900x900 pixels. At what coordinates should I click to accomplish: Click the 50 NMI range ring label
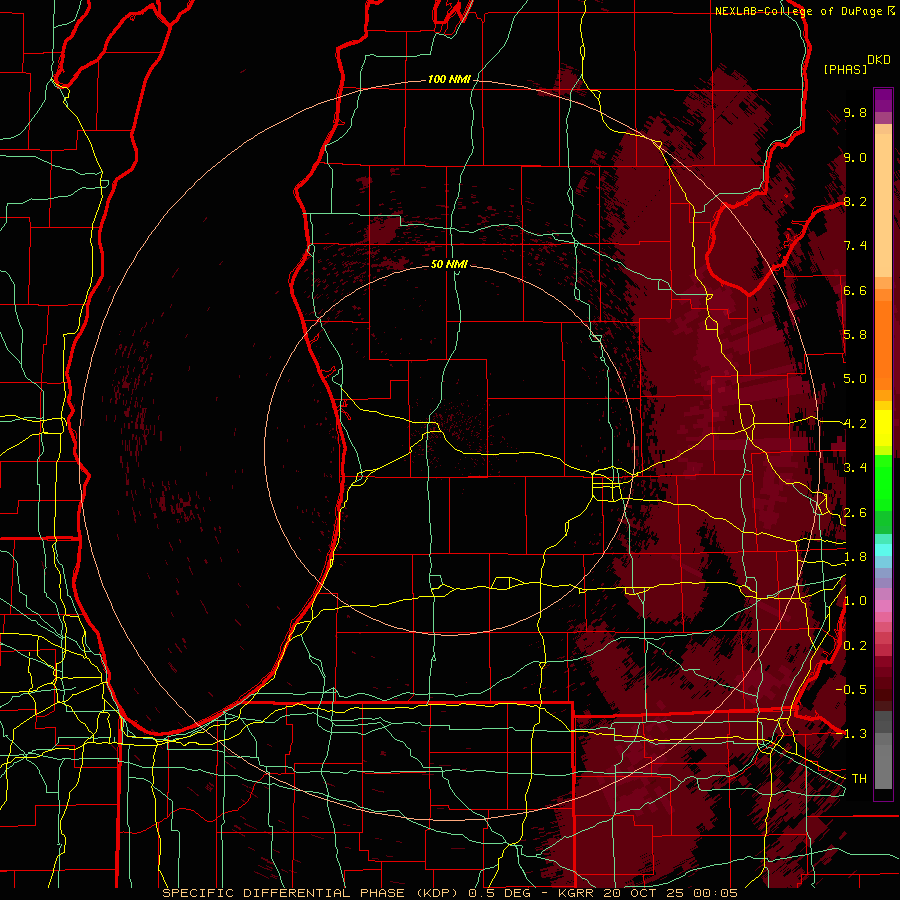[449, 264]
